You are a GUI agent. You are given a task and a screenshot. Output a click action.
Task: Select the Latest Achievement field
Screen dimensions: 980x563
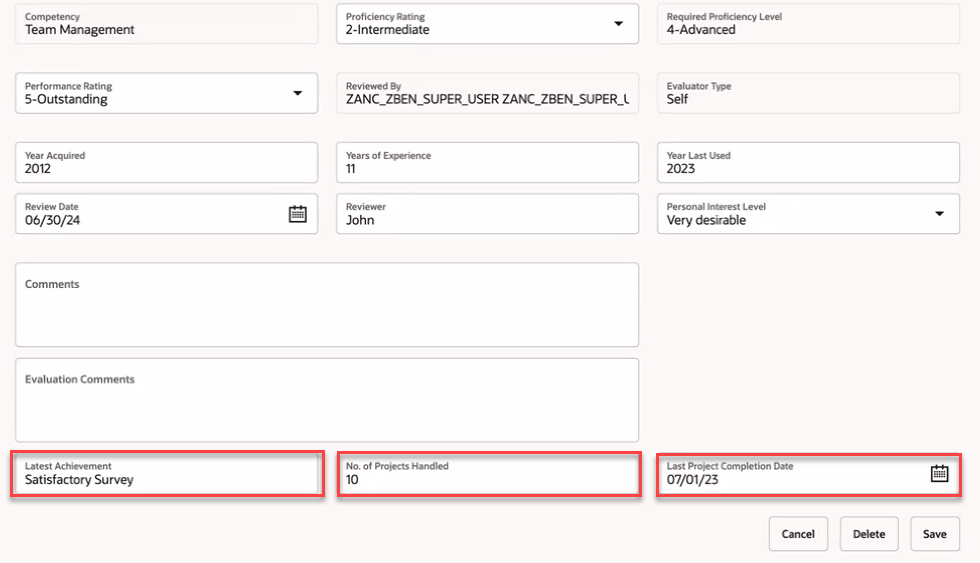(166, 474)
